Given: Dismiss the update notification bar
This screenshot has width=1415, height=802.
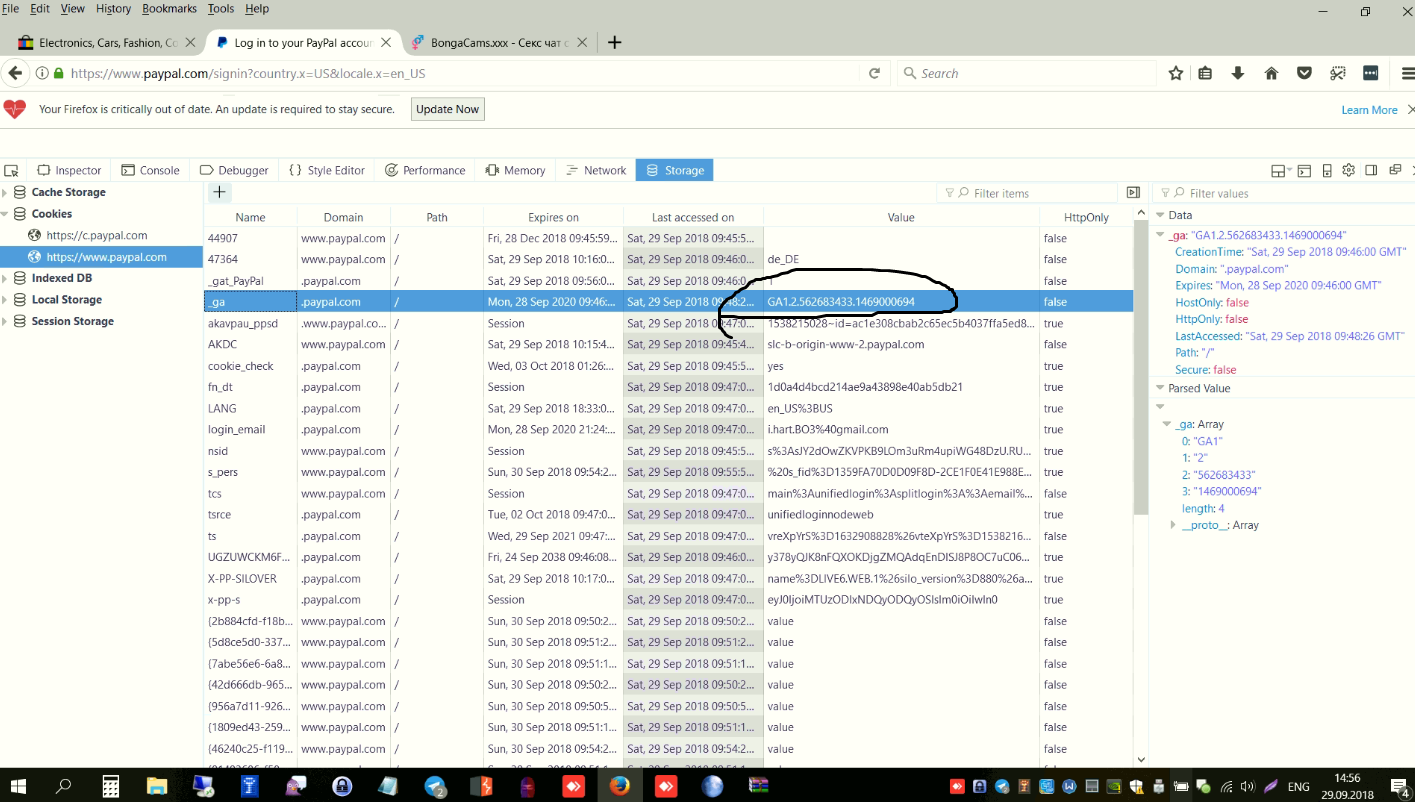Looking at the screenshot, I should coord(1410,109).
